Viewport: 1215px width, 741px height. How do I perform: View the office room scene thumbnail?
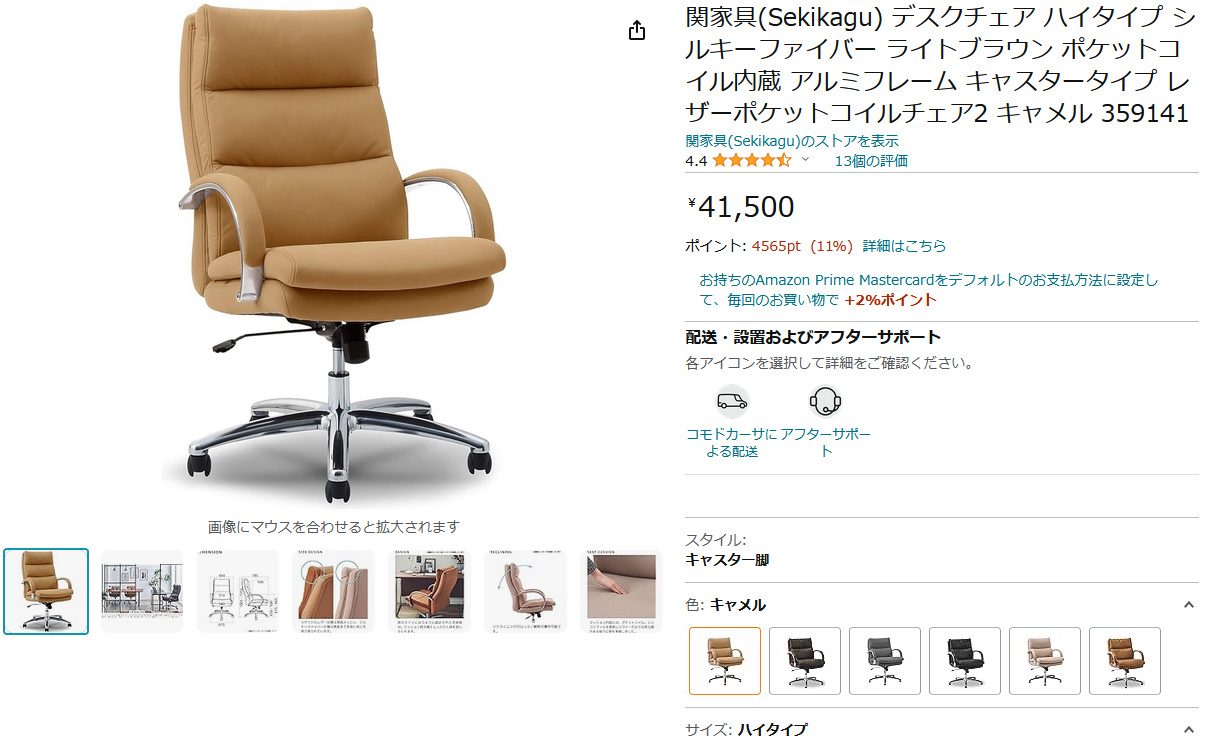[142, 591]
